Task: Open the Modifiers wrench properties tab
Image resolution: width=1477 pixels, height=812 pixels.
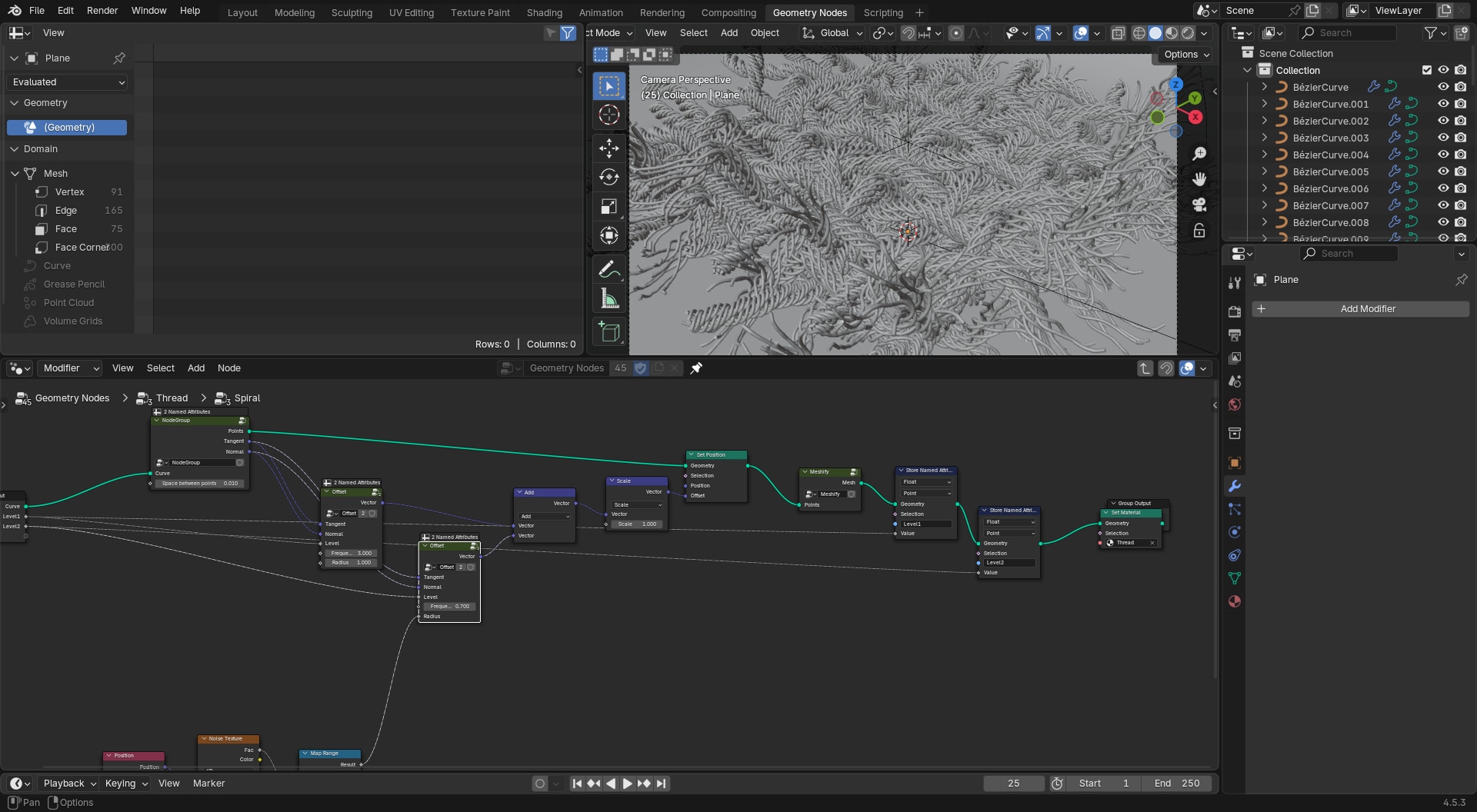Action: 1235,486
